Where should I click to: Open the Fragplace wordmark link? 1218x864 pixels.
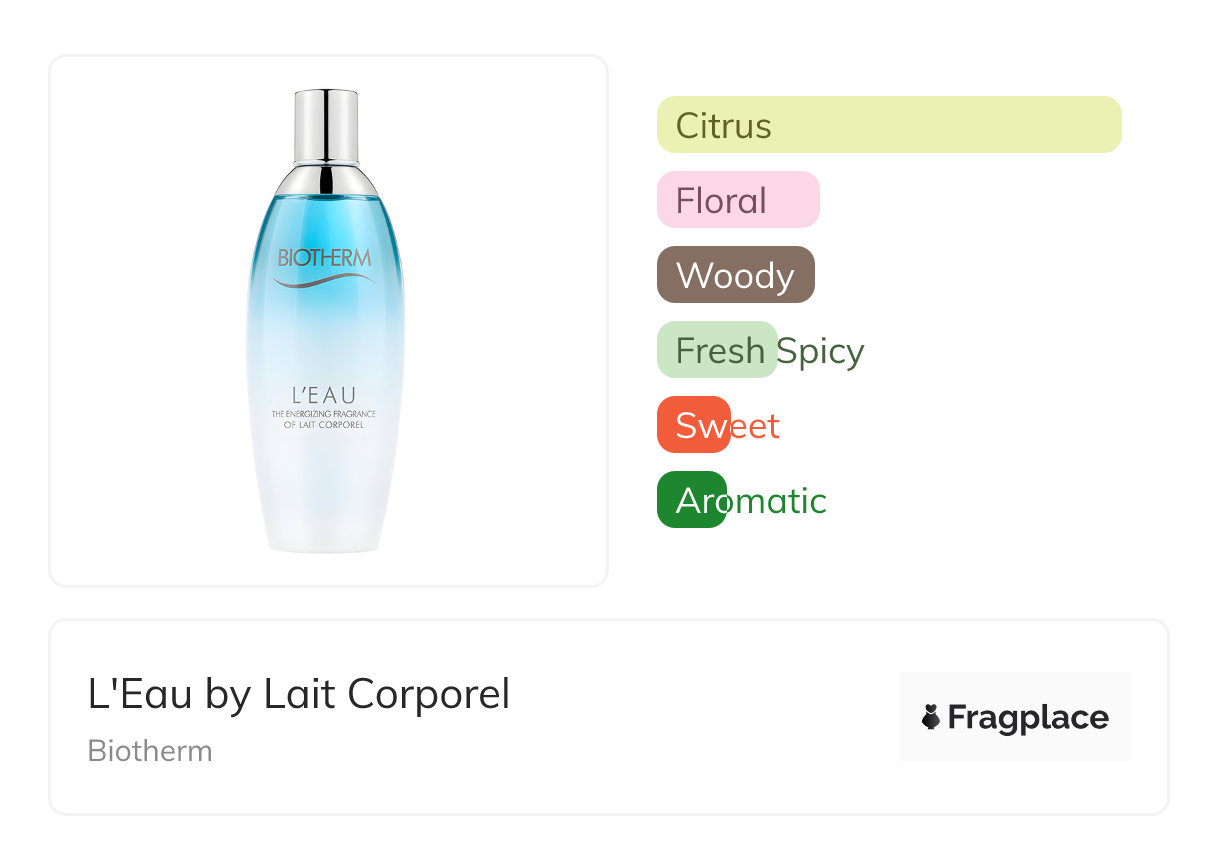(x=1028, y=718)
